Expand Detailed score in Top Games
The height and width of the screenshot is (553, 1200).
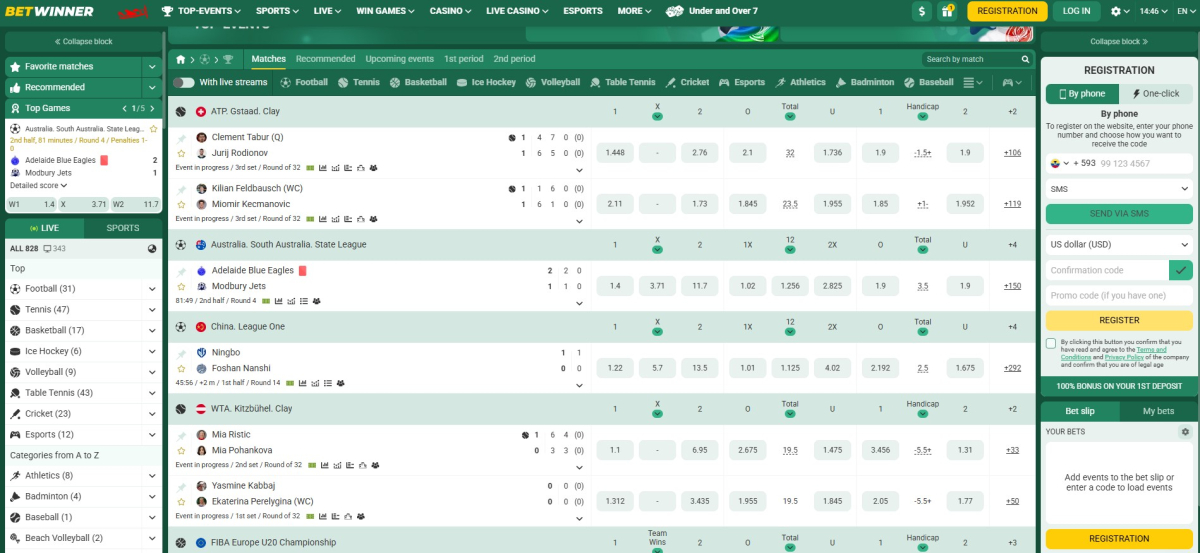(x=39, y=185)
